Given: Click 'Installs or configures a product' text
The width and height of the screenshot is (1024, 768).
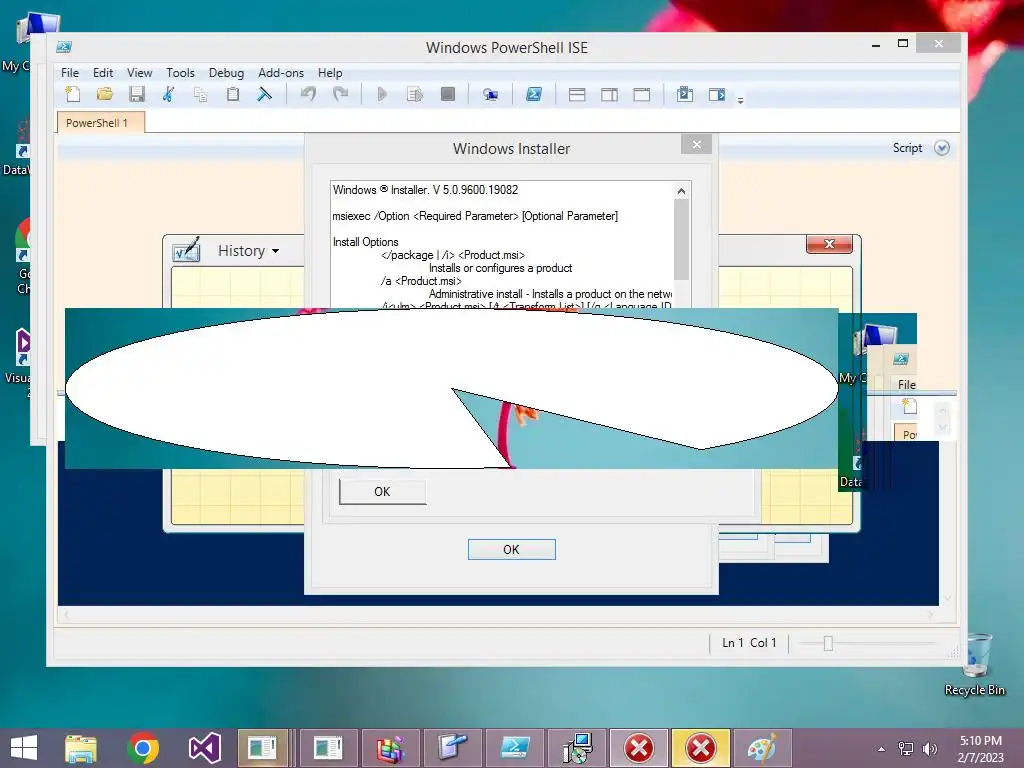Looking at the screenshot, I should click(500, 268).
